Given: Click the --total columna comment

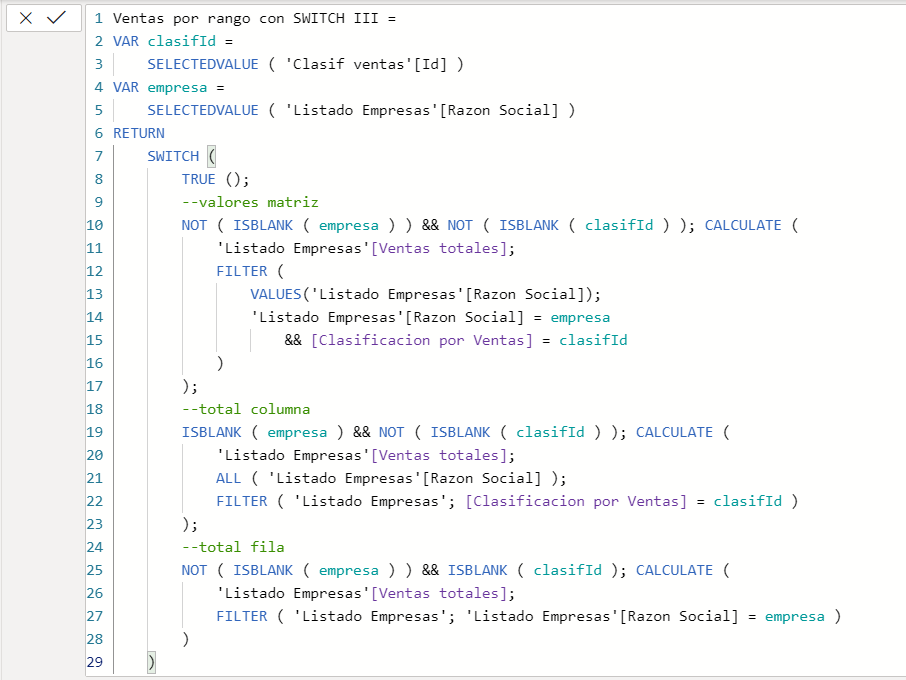Looking at the screenshot, I should tap(246, 409).
